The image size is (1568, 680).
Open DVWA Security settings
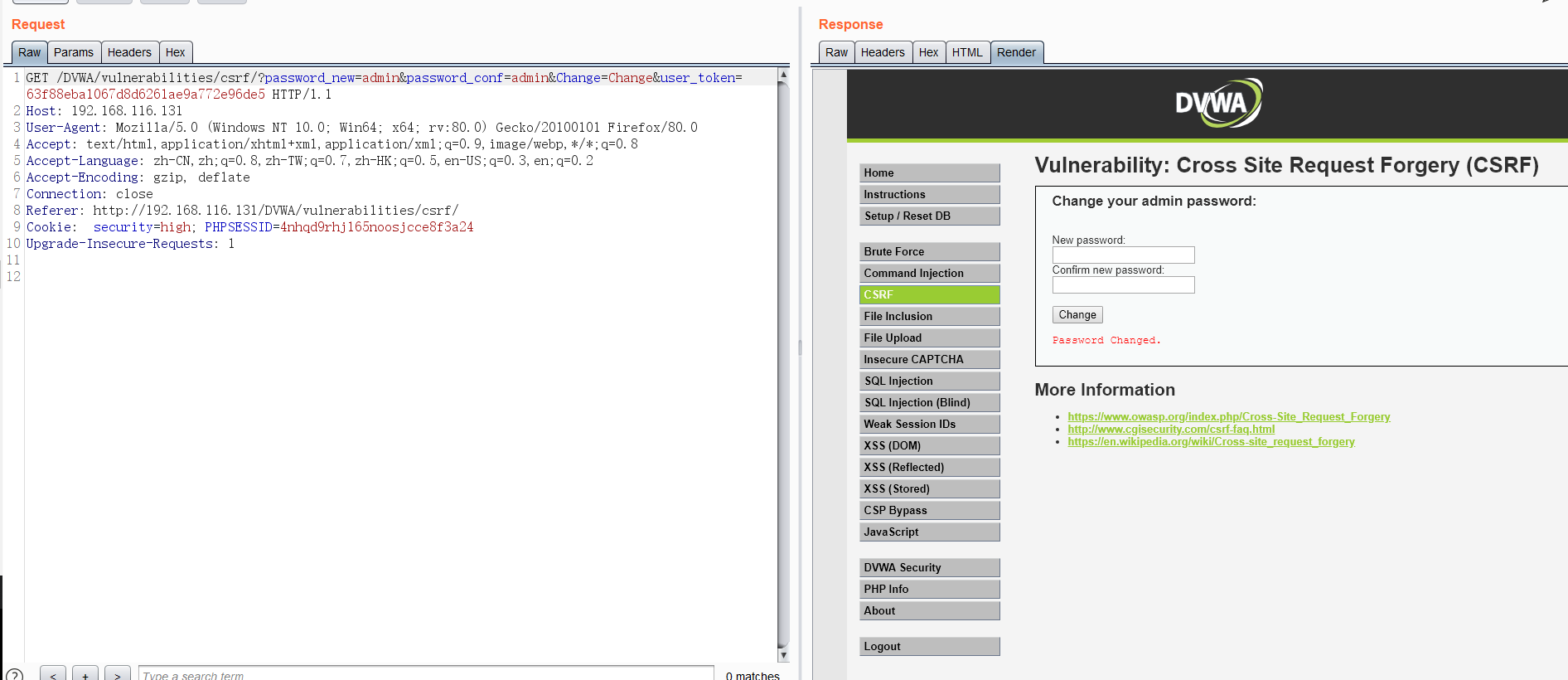coord(929,567)
